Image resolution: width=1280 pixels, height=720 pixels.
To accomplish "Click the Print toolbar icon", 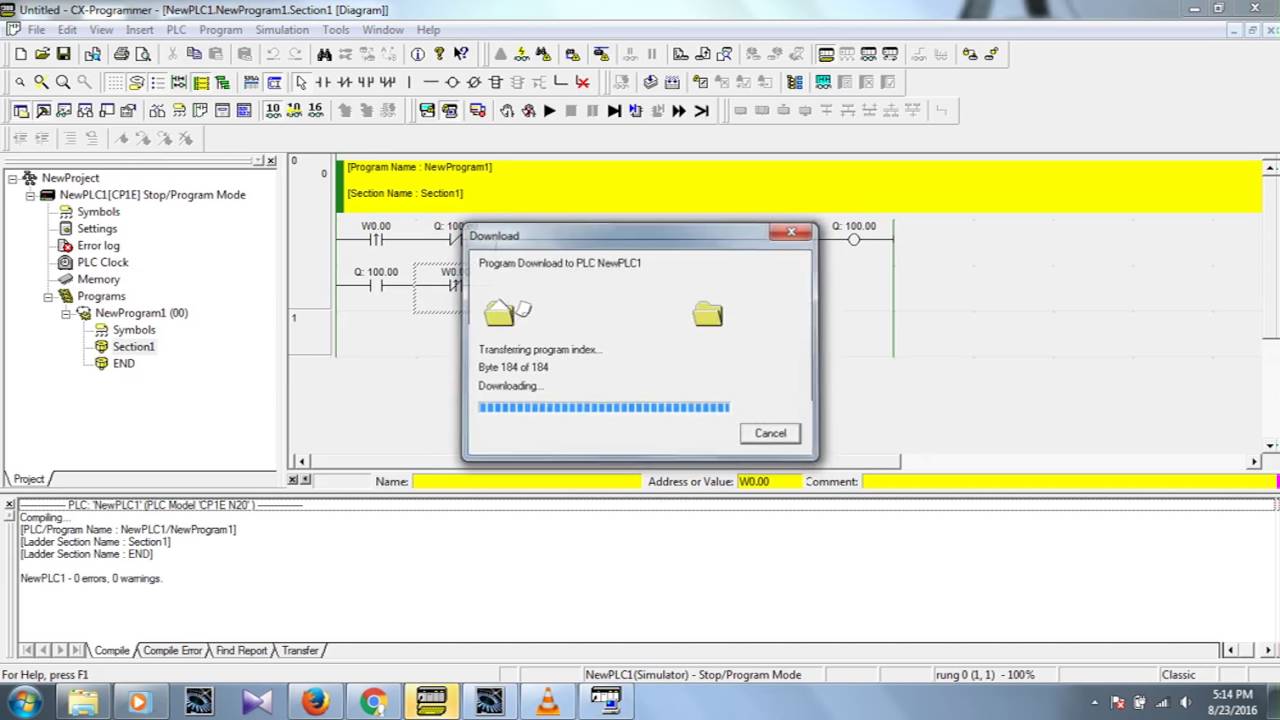I will coord(121,54).
